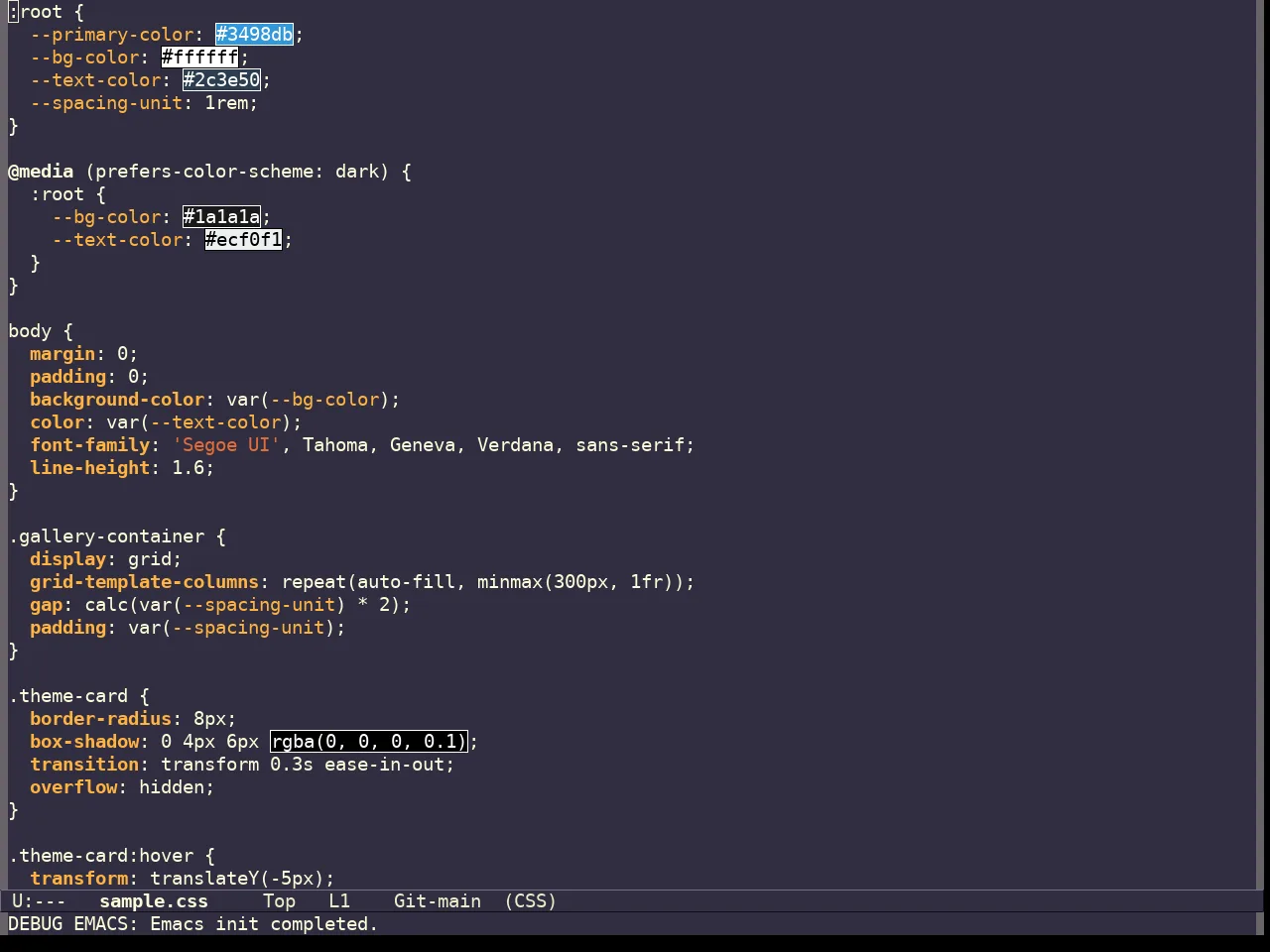The image size is (1270, 952).
Task: Click padding property in .gallery-container rule
Action: (68, 628)
